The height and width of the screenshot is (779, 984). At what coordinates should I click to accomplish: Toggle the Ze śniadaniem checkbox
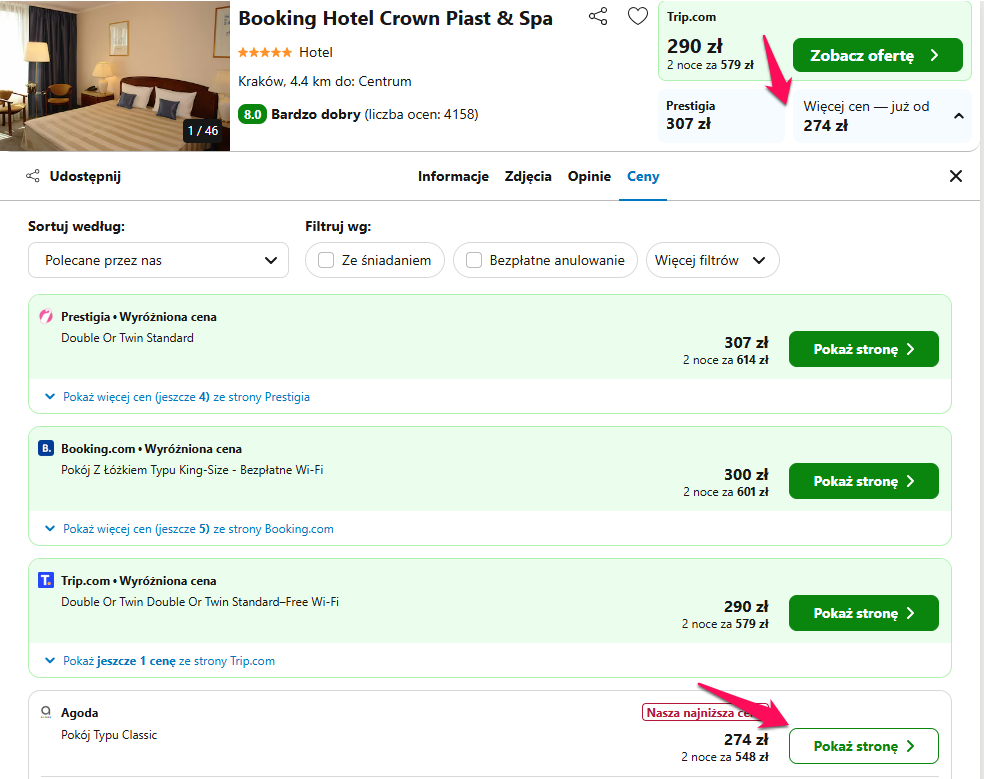326,260
